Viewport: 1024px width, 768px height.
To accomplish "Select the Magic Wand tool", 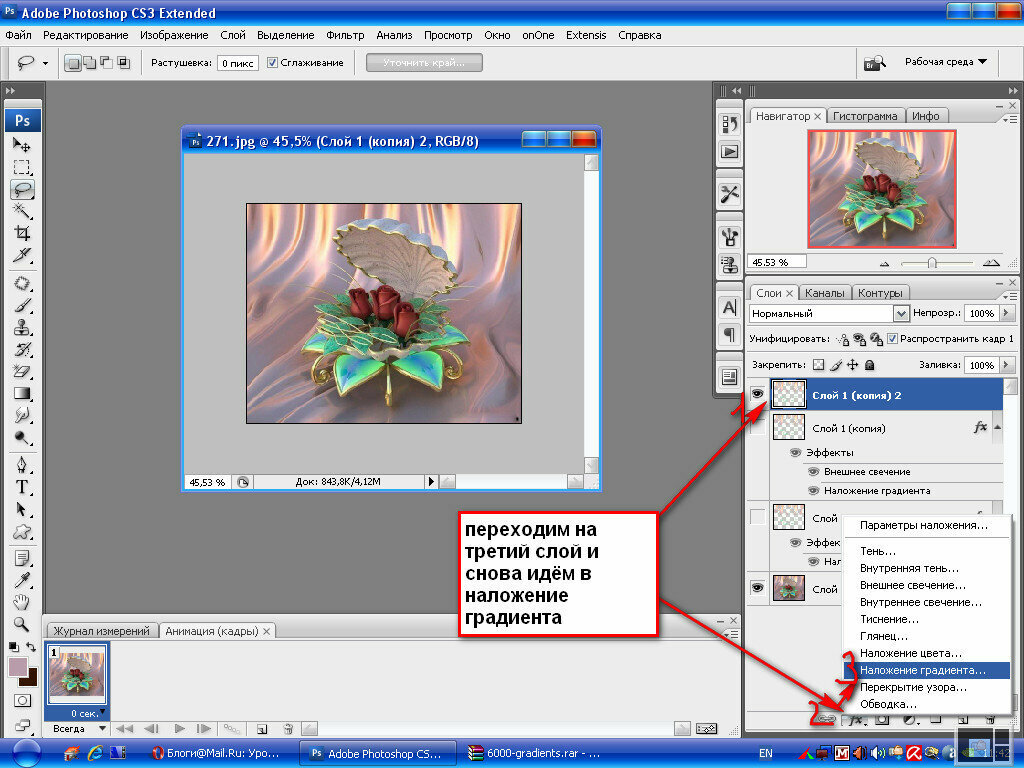I will [x=22, y=211].
